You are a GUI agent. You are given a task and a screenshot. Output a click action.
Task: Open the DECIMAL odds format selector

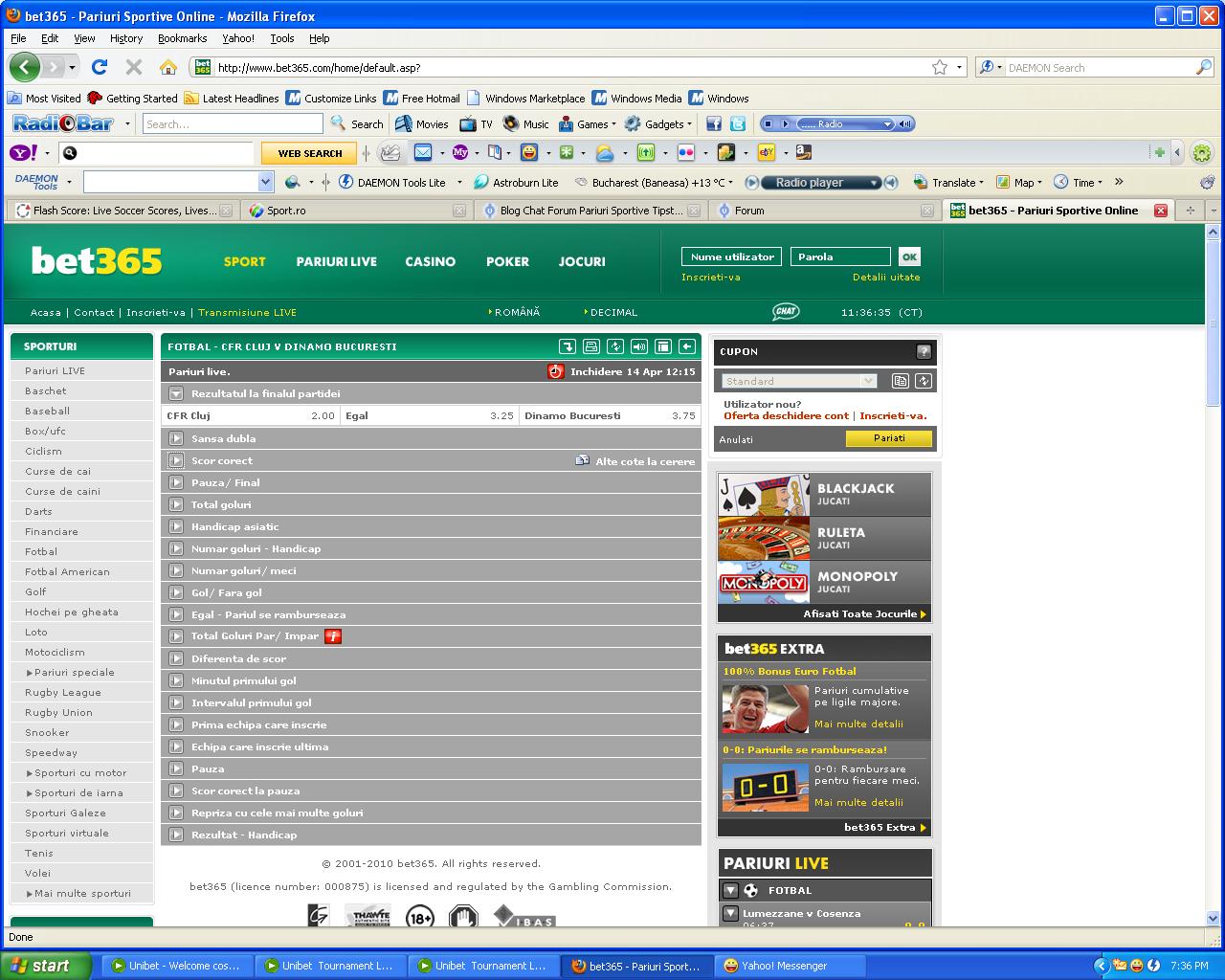(611, 312)
